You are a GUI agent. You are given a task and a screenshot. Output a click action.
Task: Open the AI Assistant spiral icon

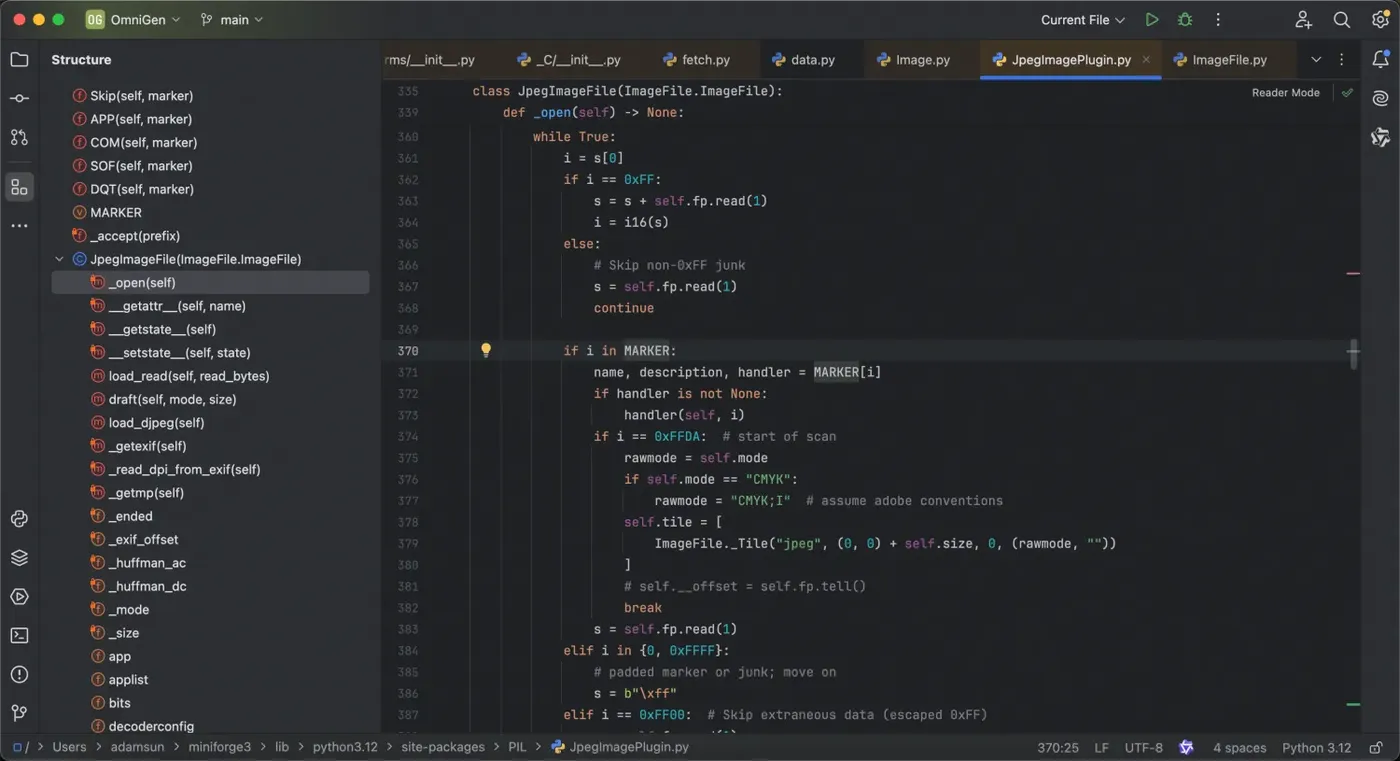[1381, 98]
